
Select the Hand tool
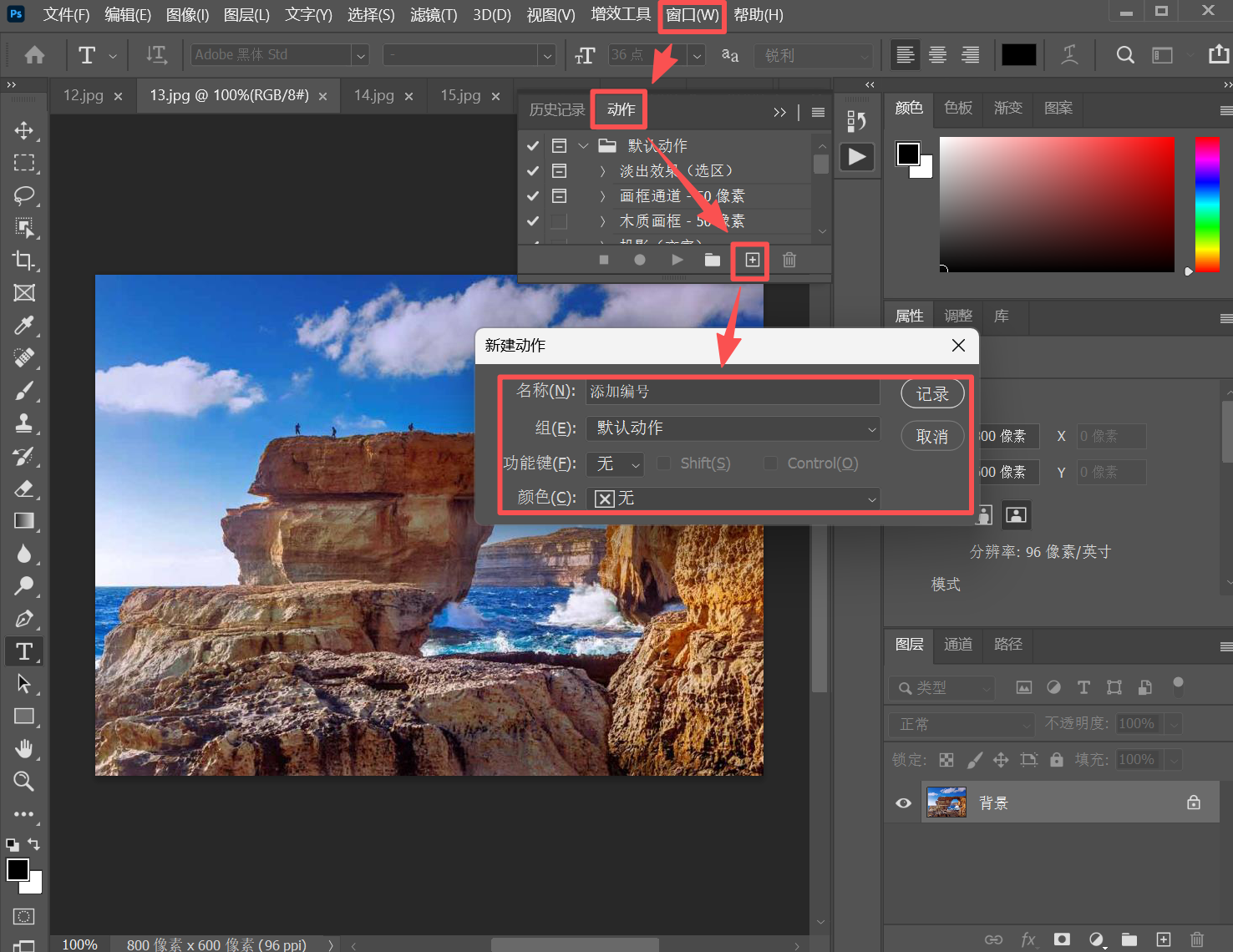[x=24, y=749]
